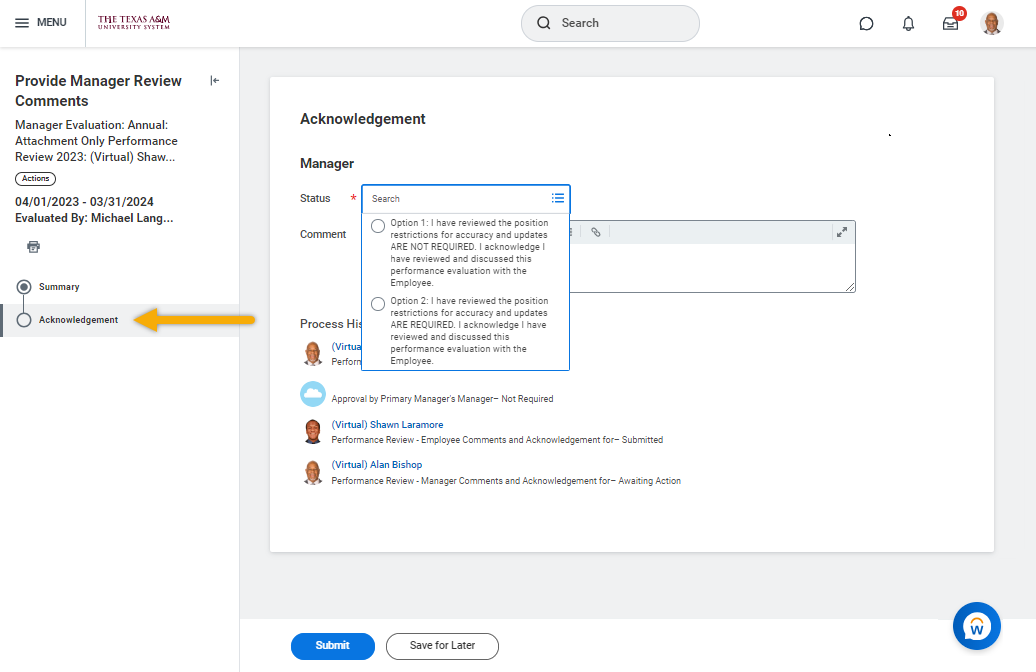Open the Workday assistant floating icon

[x=976, y=626]
